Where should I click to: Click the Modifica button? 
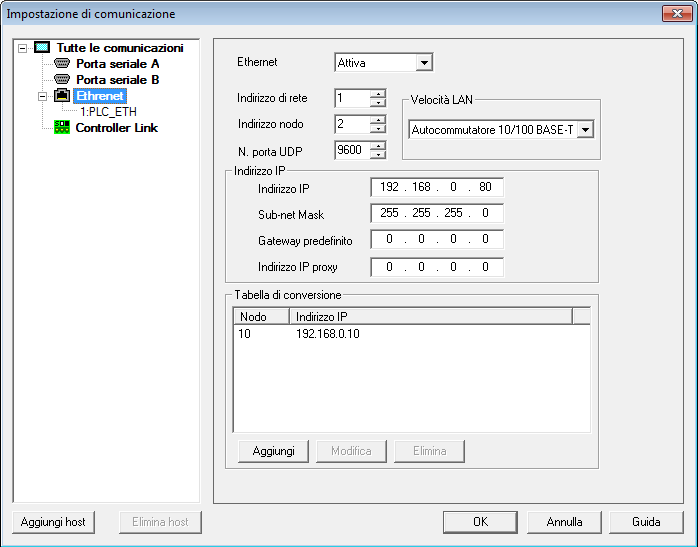[x=351, y=451]
